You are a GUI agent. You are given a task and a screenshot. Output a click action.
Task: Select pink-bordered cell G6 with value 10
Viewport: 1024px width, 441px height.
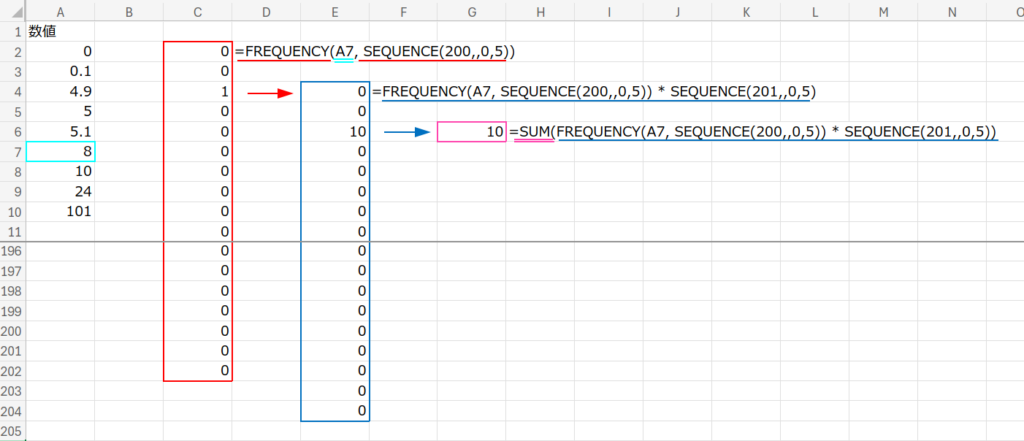(x=471, y=131)
